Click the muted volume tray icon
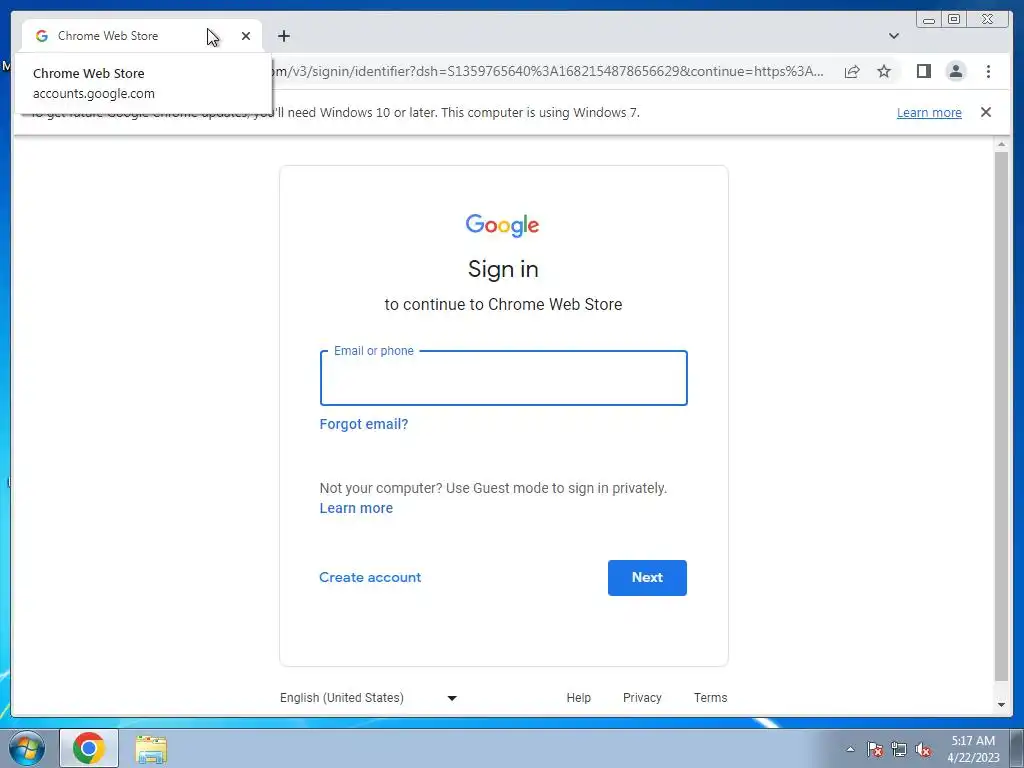1024x768 pixels. click(x=923, y=749)
